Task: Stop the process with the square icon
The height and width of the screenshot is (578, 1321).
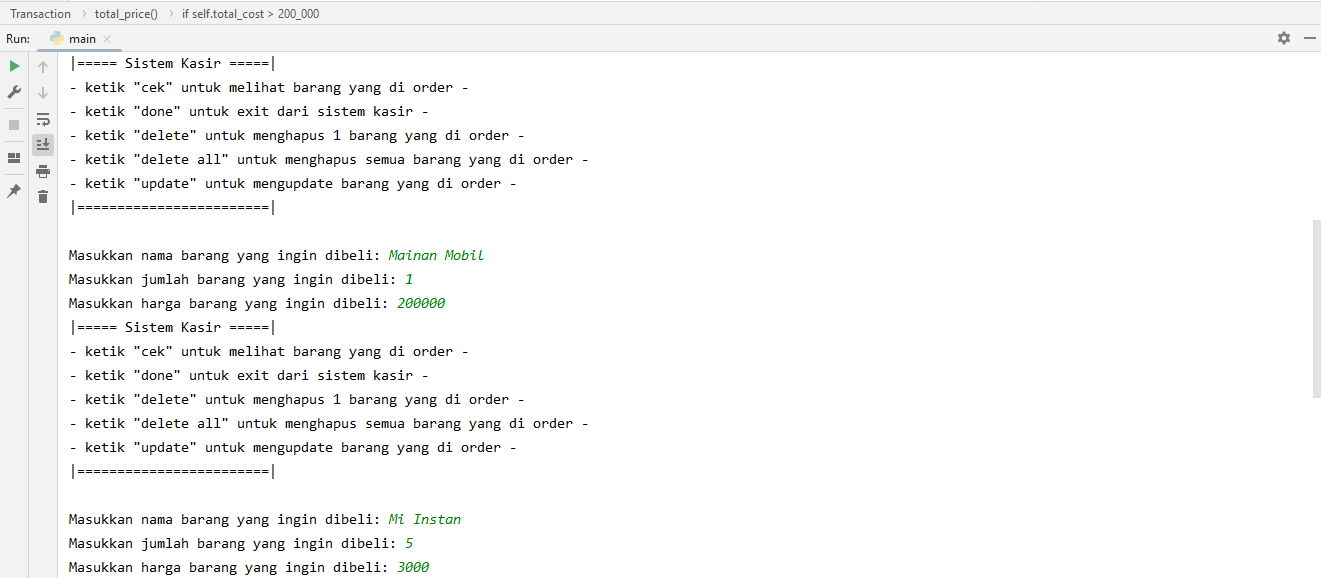Action: tap(14, 125)
